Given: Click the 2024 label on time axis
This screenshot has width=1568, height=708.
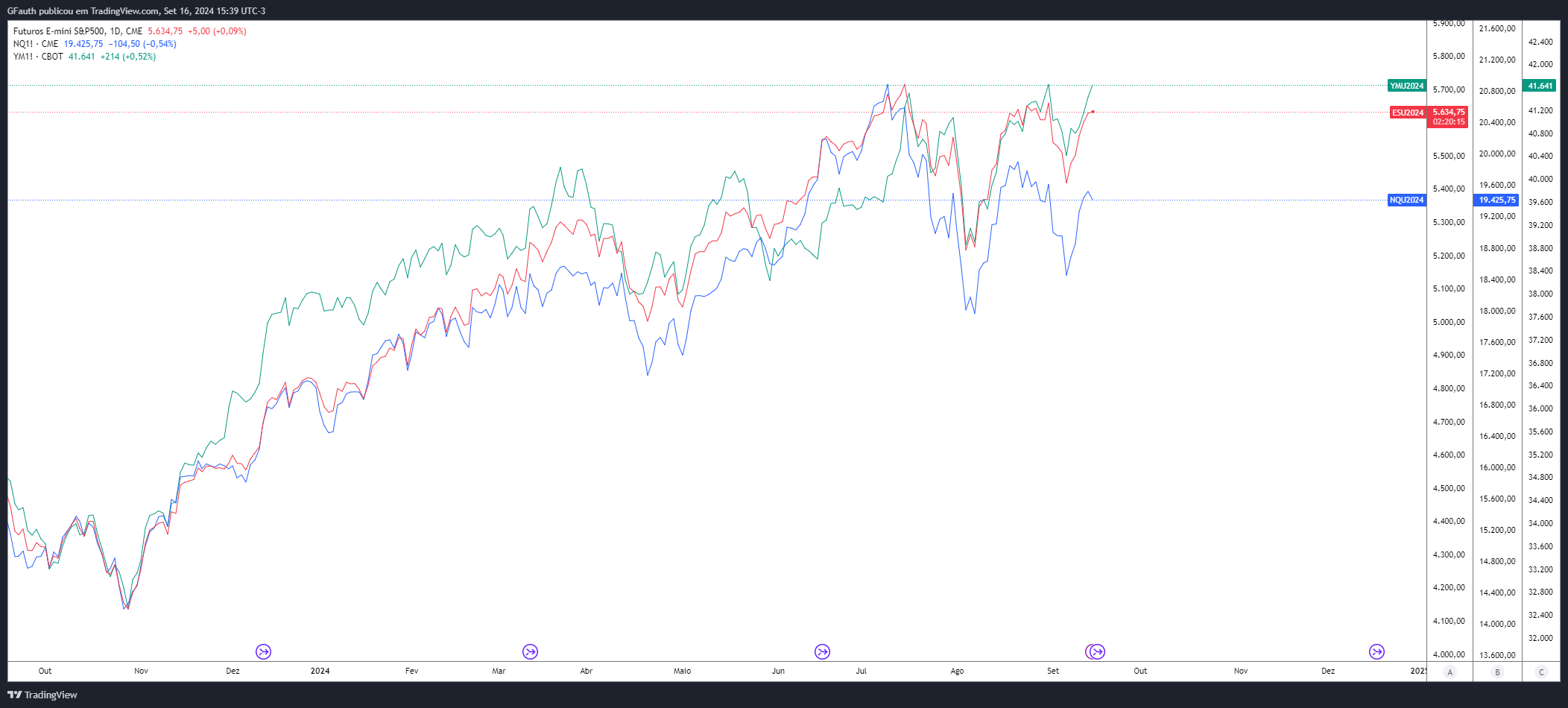Looking at the screenshot, I should pyautogui.click(x=320, y=671).
